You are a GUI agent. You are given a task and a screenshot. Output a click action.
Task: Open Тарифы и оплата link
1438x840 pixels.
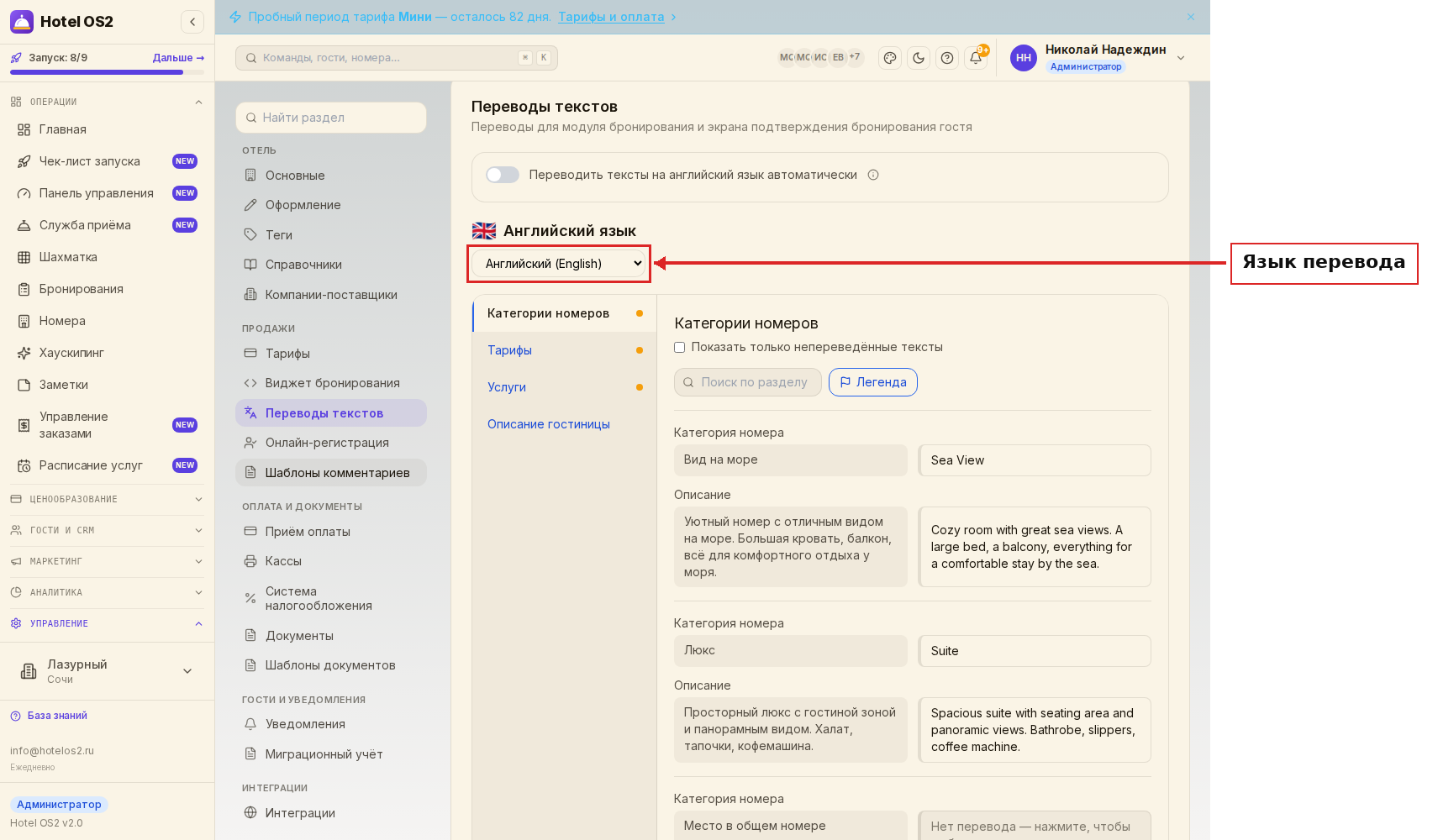tap(611, 17)
